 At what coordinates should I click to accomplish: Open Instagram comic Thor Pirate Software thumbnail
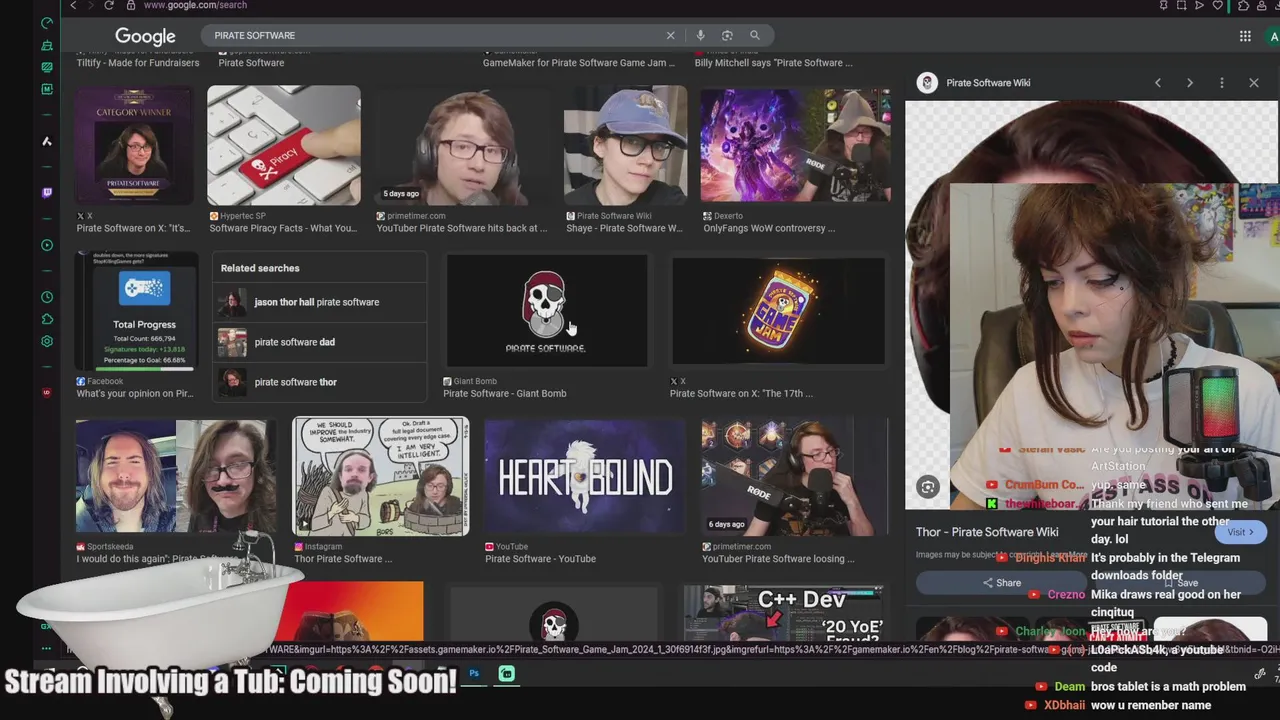tap(381, 476)
